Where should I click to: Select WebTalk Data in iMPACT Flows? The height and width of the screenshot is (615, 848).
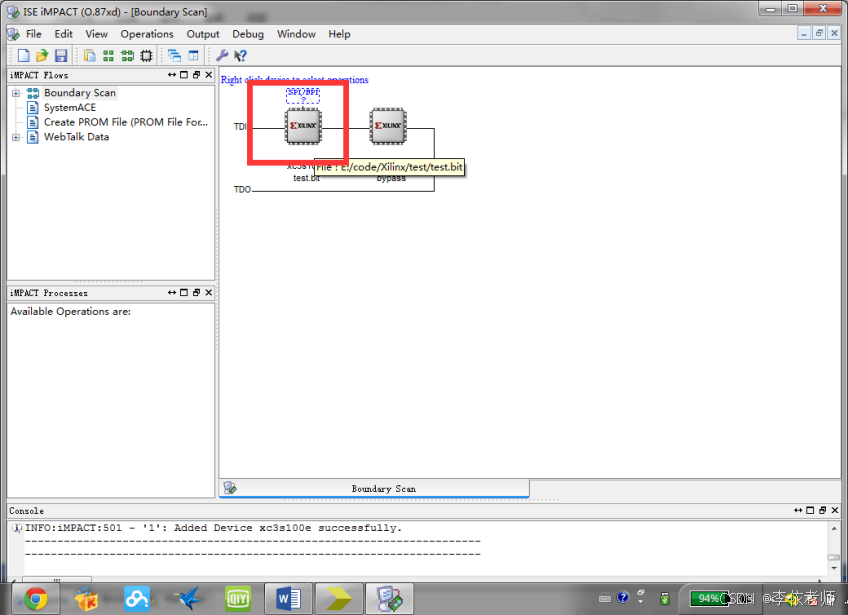coord(76,136)
